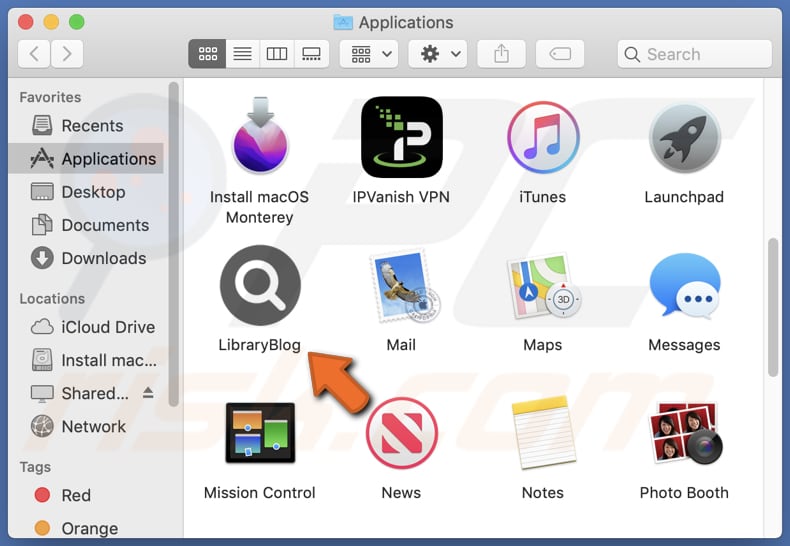790x546 pixels.
Task: Focus the Search field
Action: tap(695, 54)
